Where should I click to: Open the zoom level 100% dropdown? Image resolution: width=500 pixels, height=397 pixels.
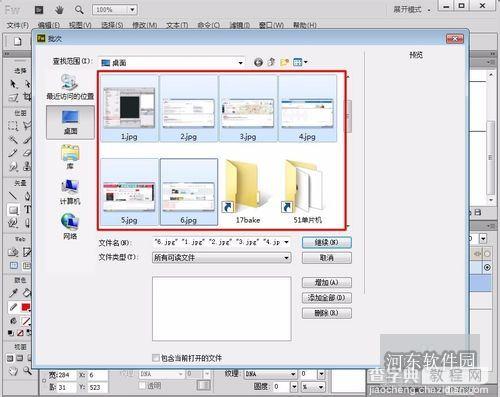click(132, 10)
